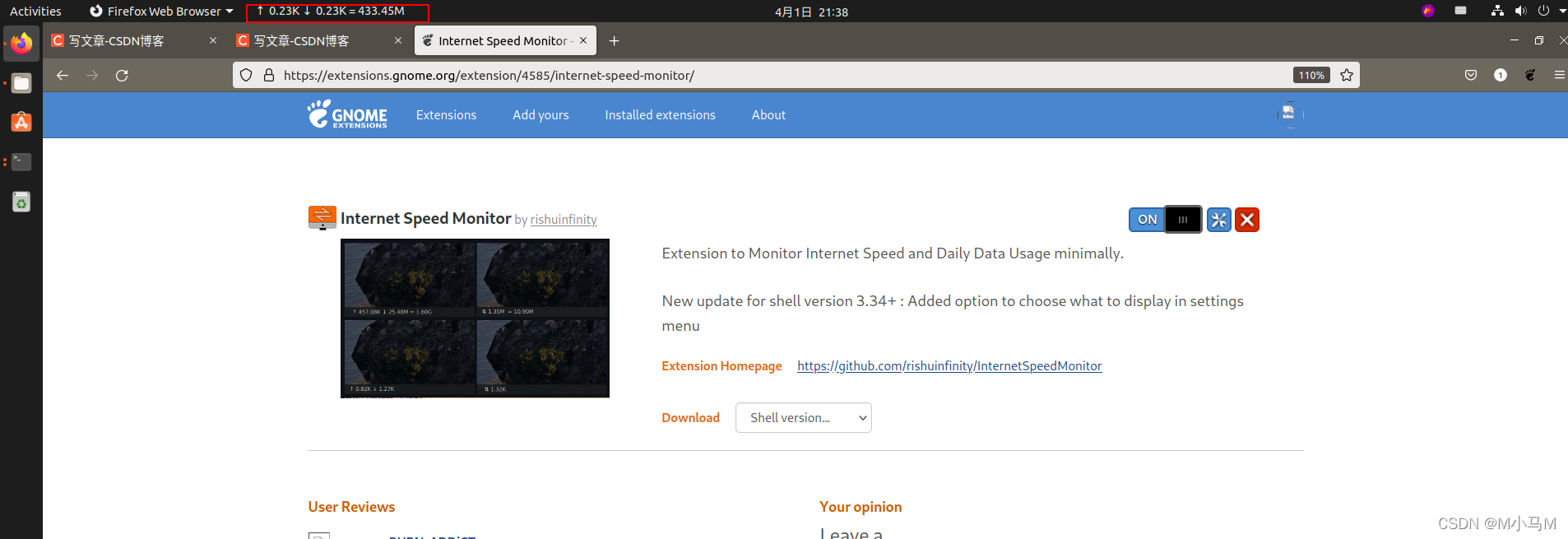Open the Firefox hamburger menu
The height and width of the screenshot is (539, 1568).
pyautogui.click(x=1559, y=75)
